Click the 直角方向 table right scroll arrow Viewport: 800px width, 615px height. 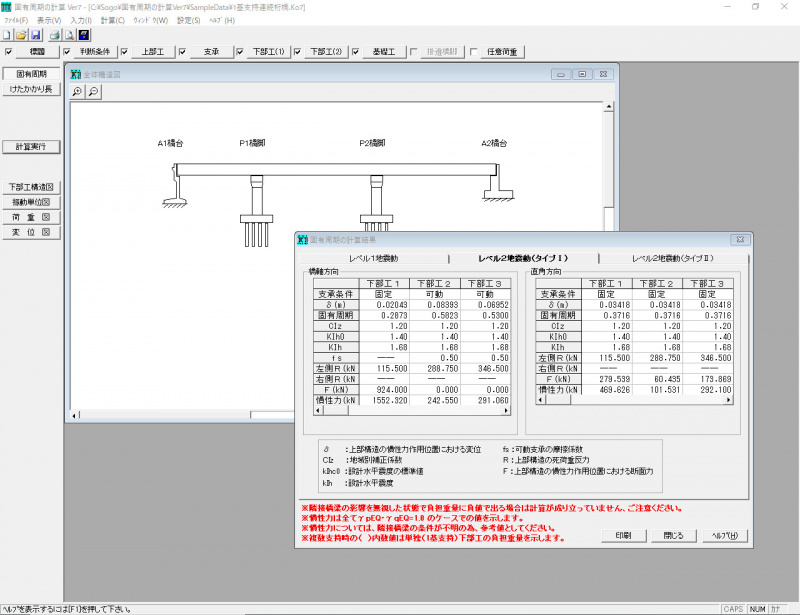pos(728,400)
